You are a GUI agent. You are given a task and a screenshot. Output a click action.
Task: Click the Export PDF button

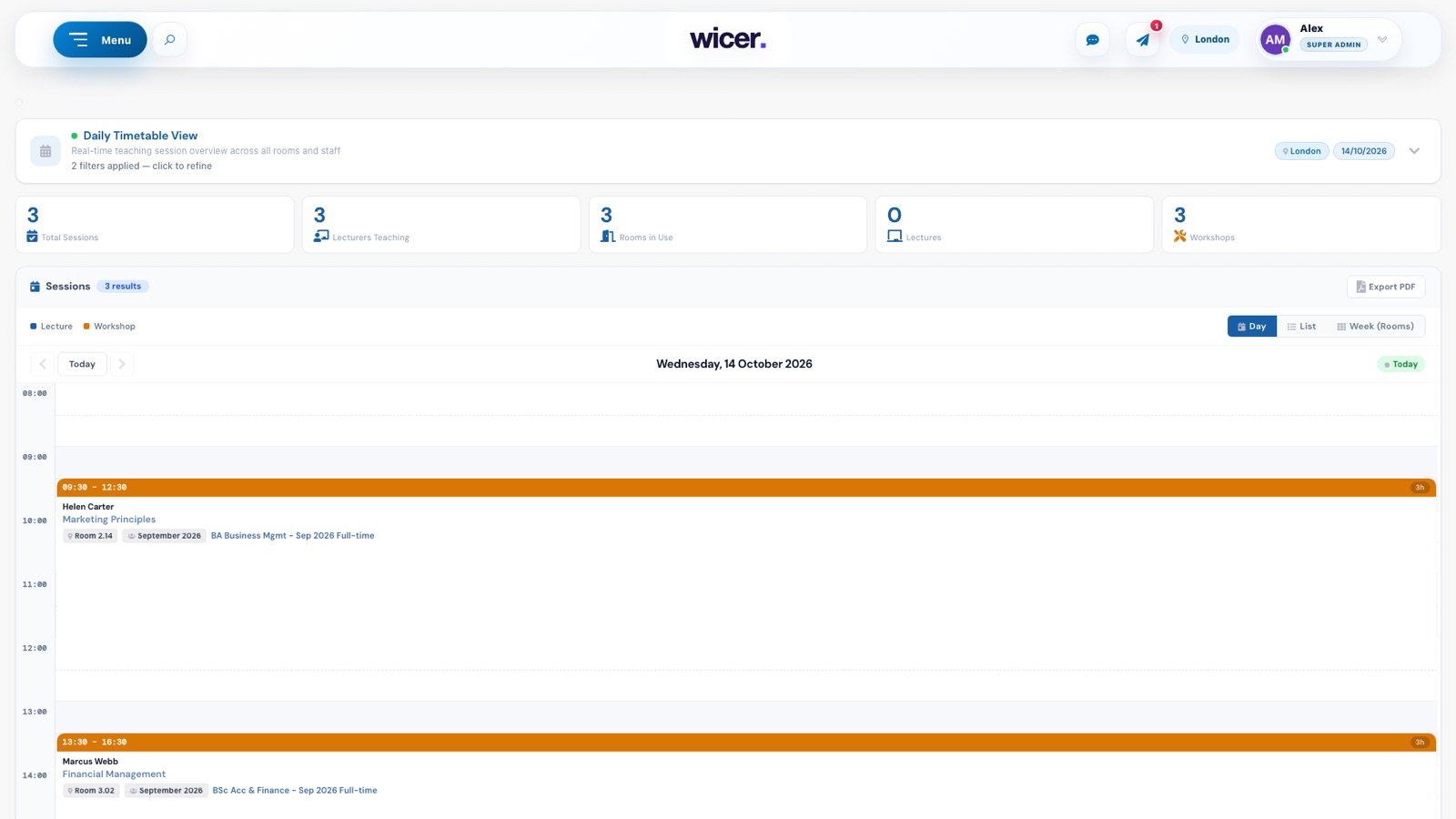tap(1386, 287)
